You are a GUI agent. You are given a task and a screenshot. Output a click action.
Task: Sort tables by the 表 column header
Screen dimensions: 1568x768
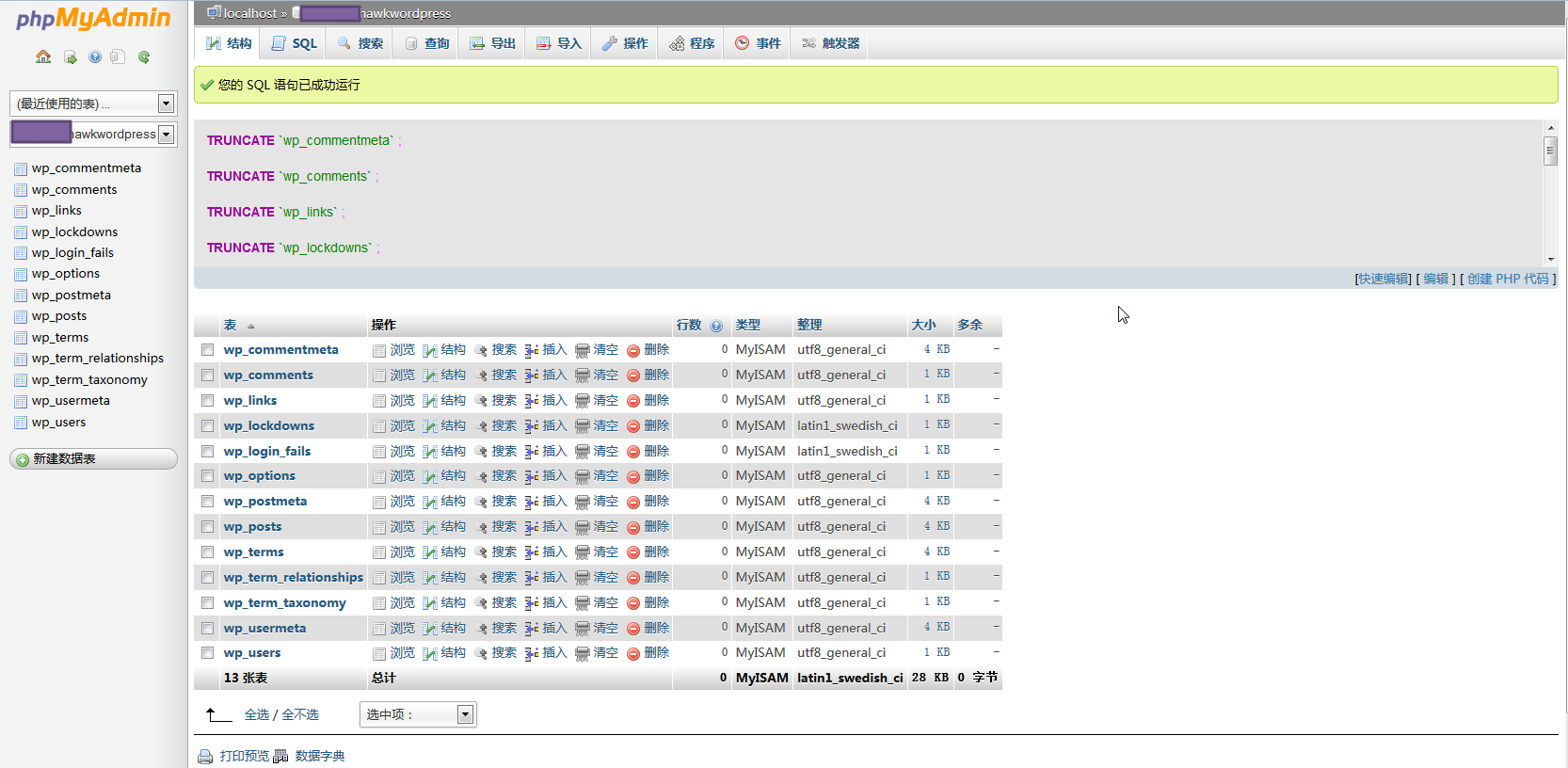click(231, 325)
